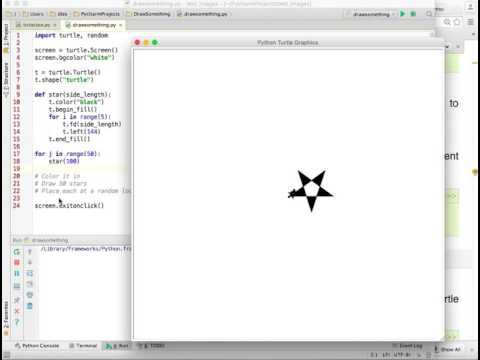The image size is (480, 360).
Task: Open the Python Console tab
Action: point(37,346)
